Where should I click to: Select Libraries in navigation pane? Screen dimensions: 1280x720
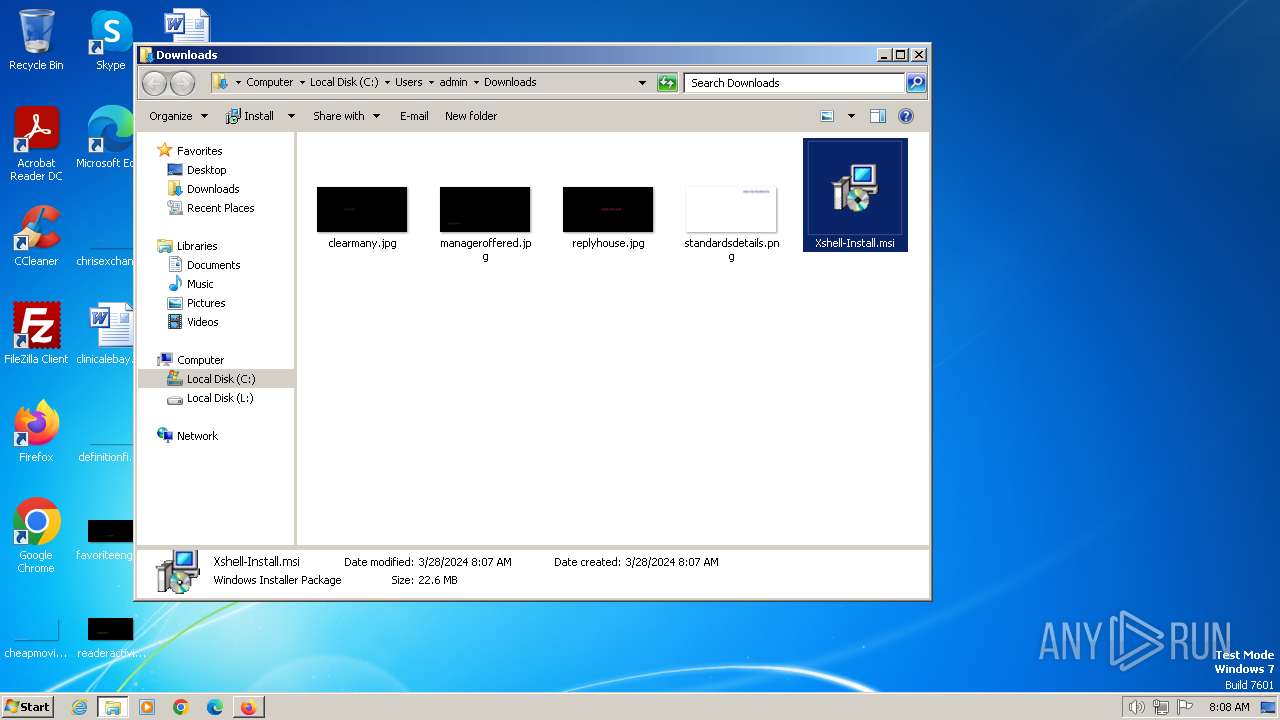pos(197,246)
